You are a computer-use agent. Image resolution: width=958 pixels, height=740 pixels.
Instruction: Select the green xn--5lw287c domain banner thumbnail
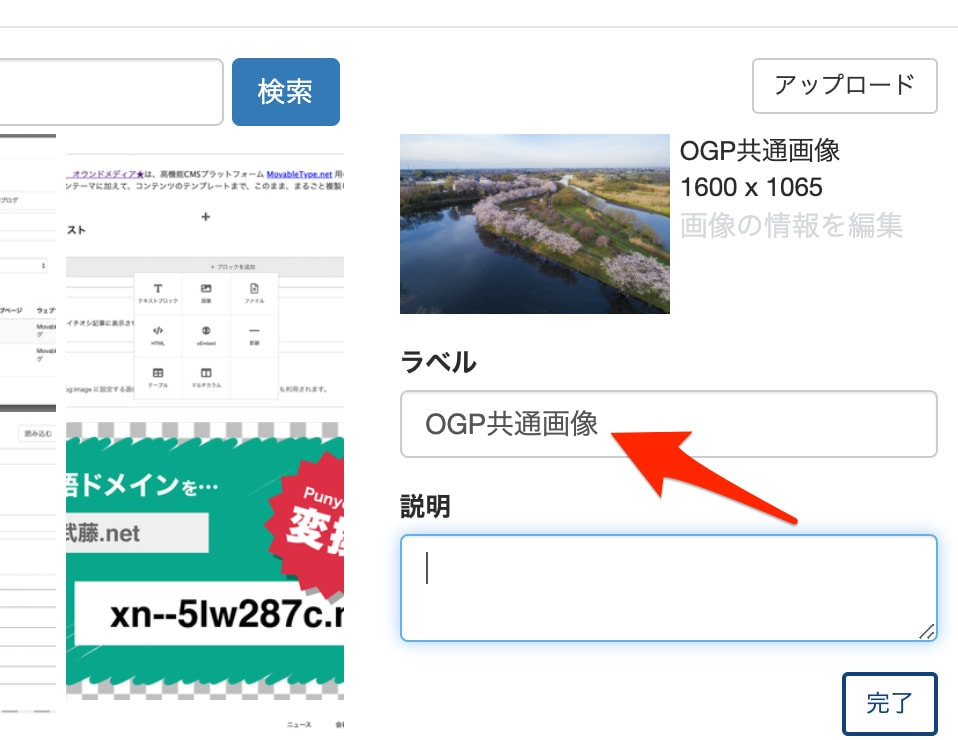(x=205, y=561)
